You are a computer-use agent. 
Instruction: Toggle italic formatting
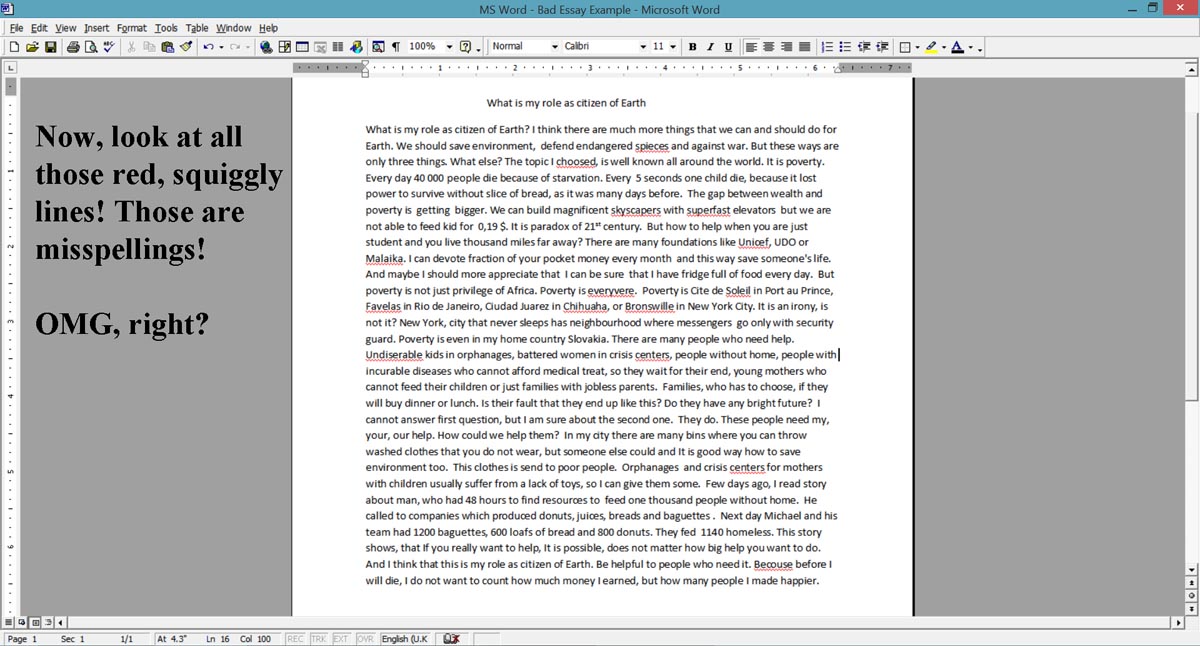click(710, 46)
